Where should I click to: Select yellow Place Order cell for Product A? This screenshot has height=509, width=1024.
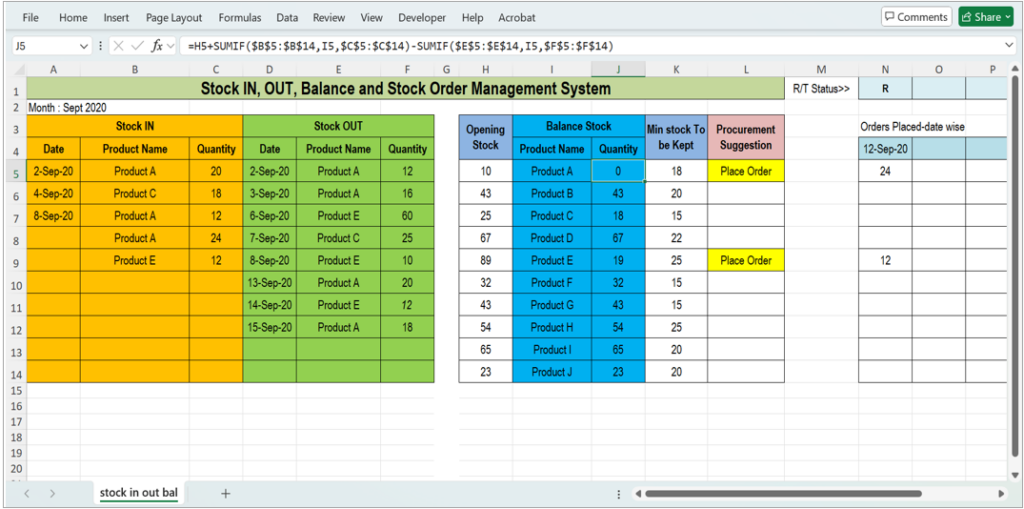click(746, 171)
